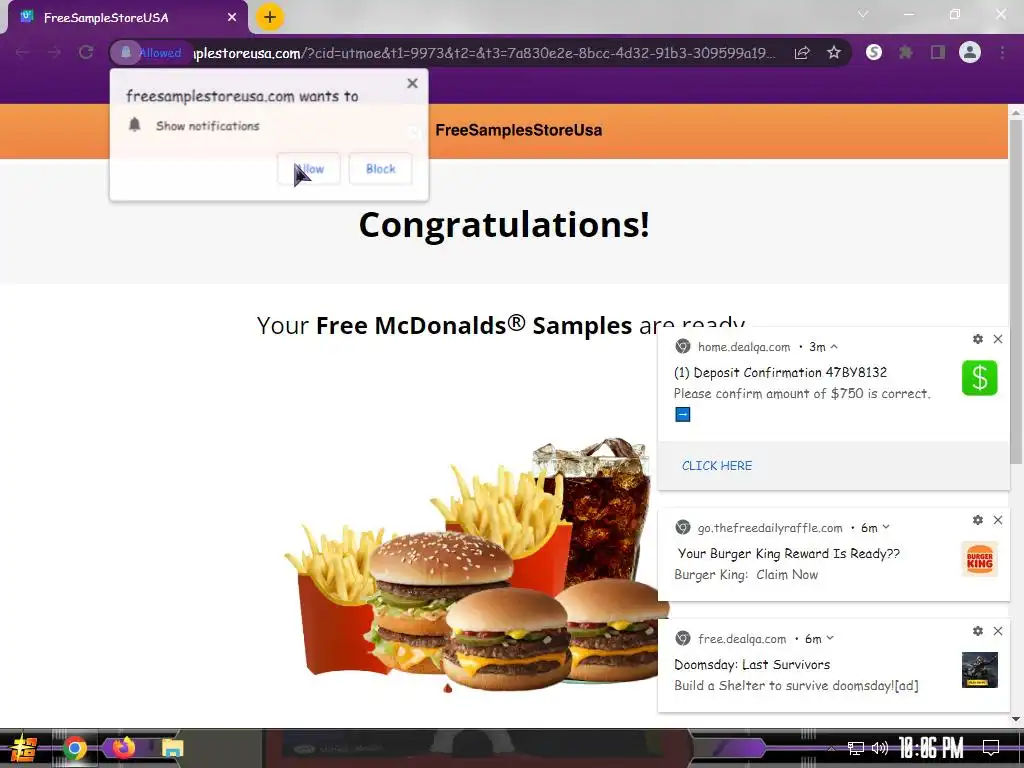Close the Deposit Confirmation notification
This screenshot has height=768, width=1024.
(998, 339)
